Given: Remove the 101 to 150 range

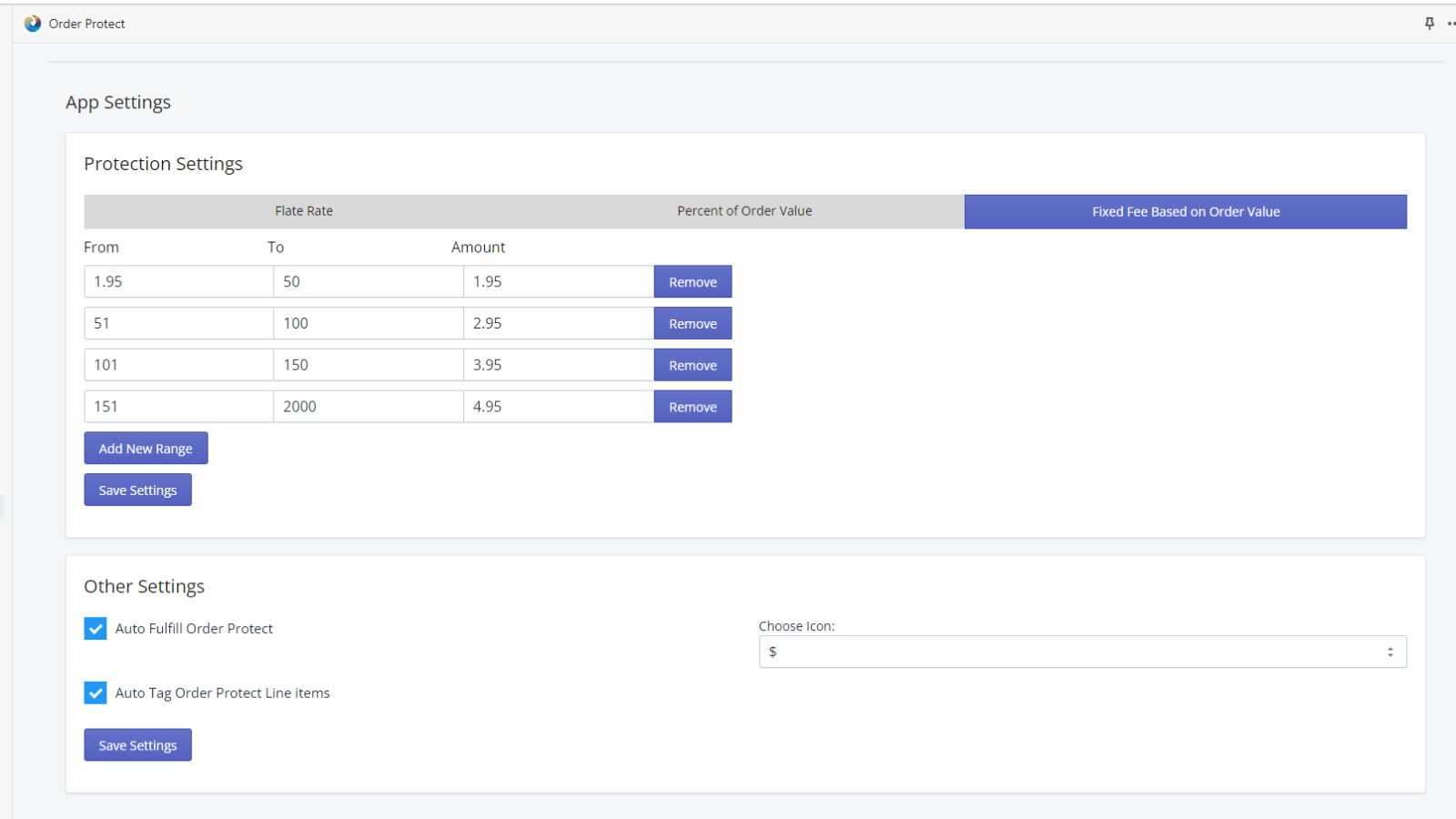Looking at the screenshot, I should [x=693, y=364].
